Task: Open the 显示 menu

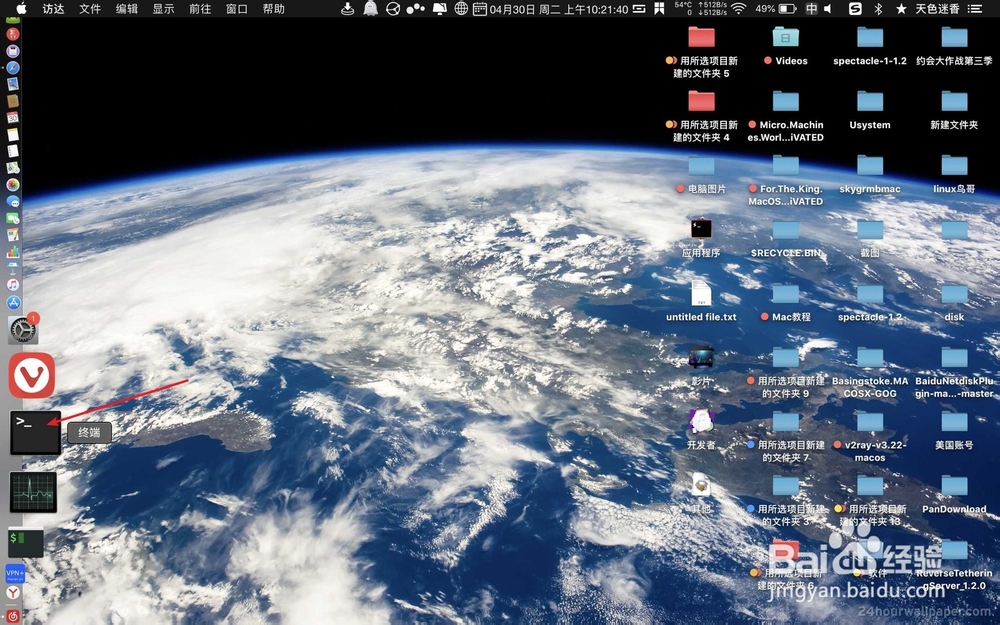Action: pyautogui.click(x=163, y=9)
